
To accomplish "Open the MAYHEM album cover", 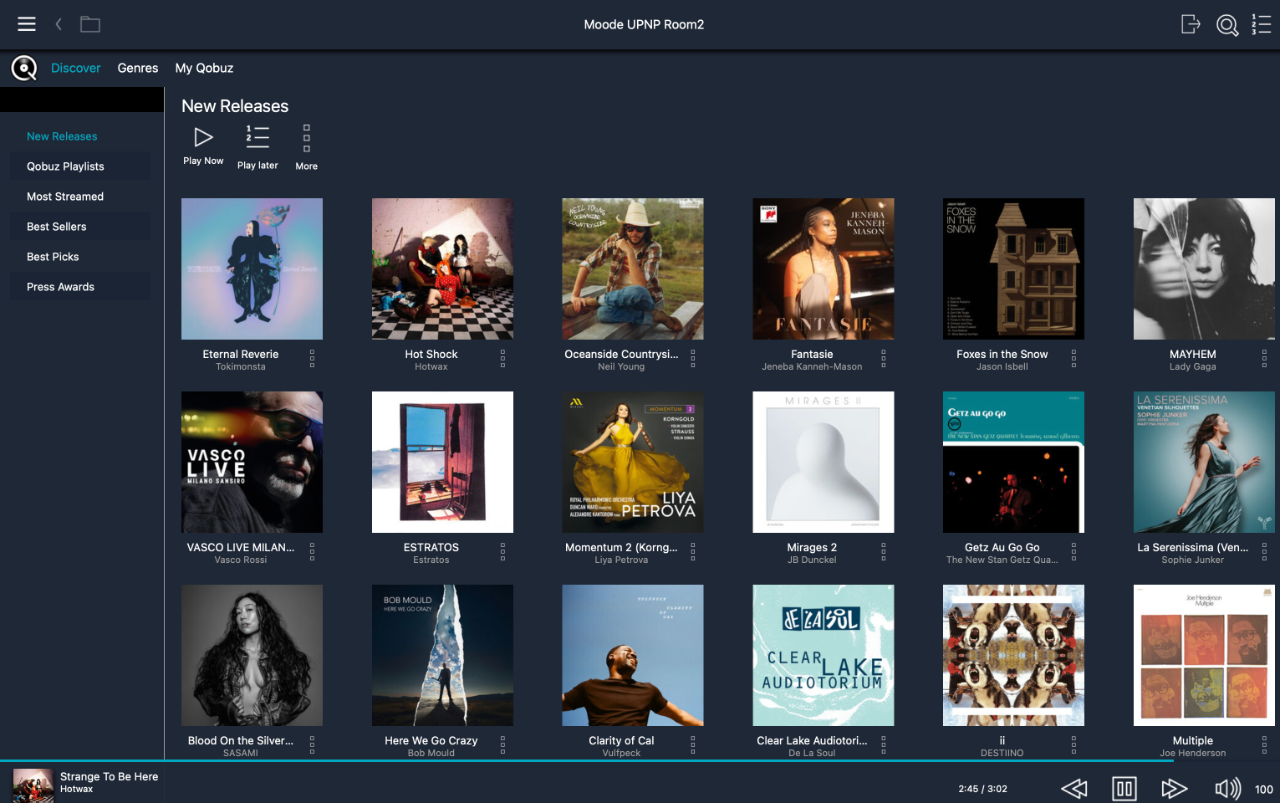I will pos(1204,269).
